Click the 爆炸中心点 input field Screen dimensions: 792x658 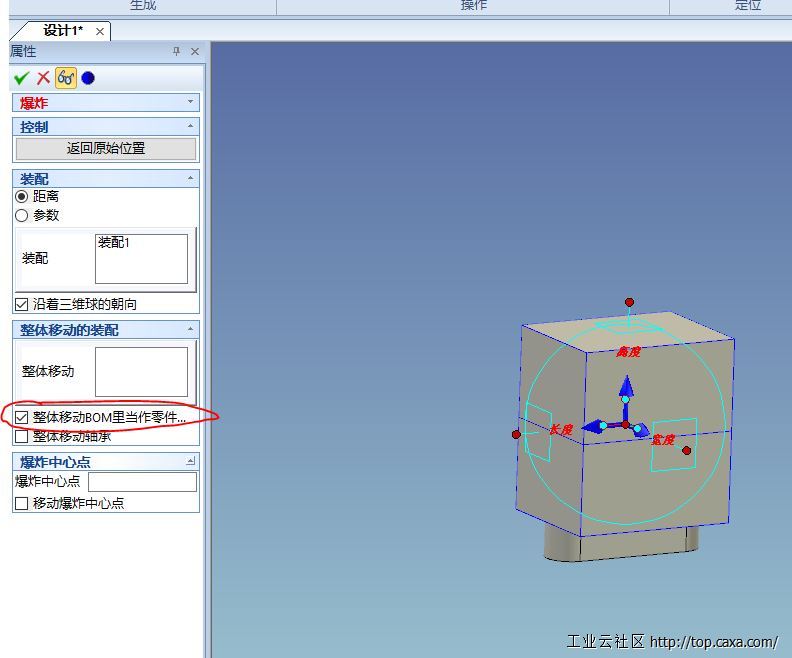click(x=142, y=482)
